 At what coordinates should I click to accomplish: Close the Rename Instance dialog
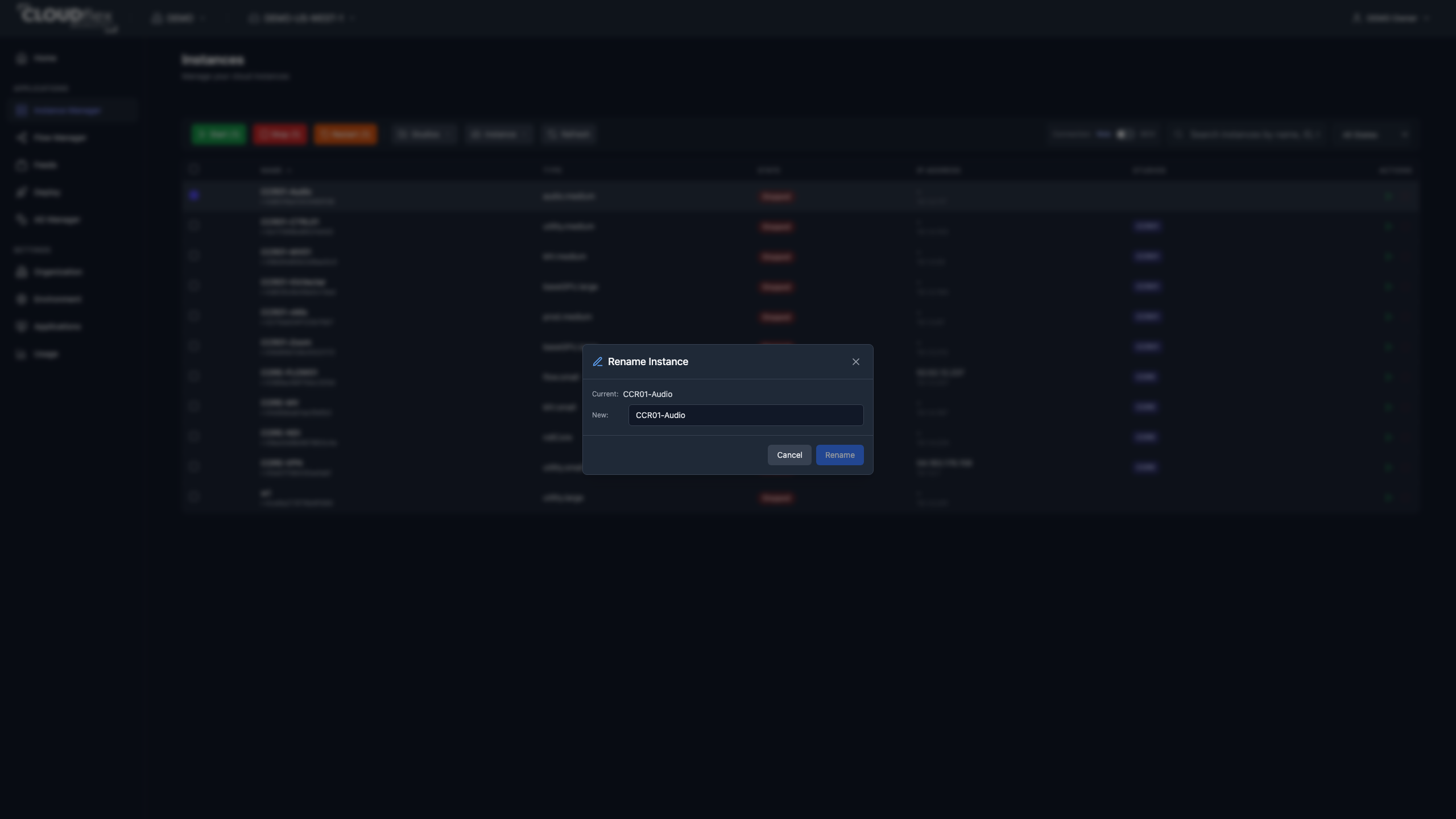tap(856, 362)
